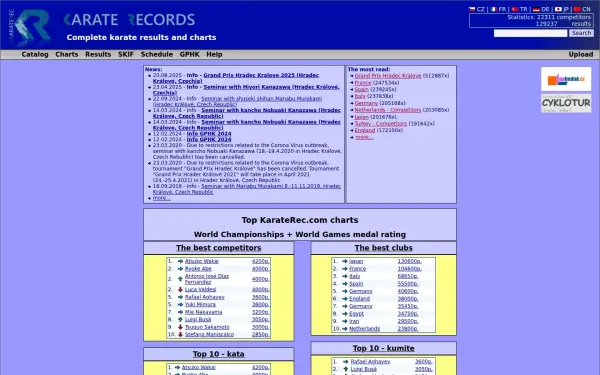Open England (172100x) in most read

point(365,130)
